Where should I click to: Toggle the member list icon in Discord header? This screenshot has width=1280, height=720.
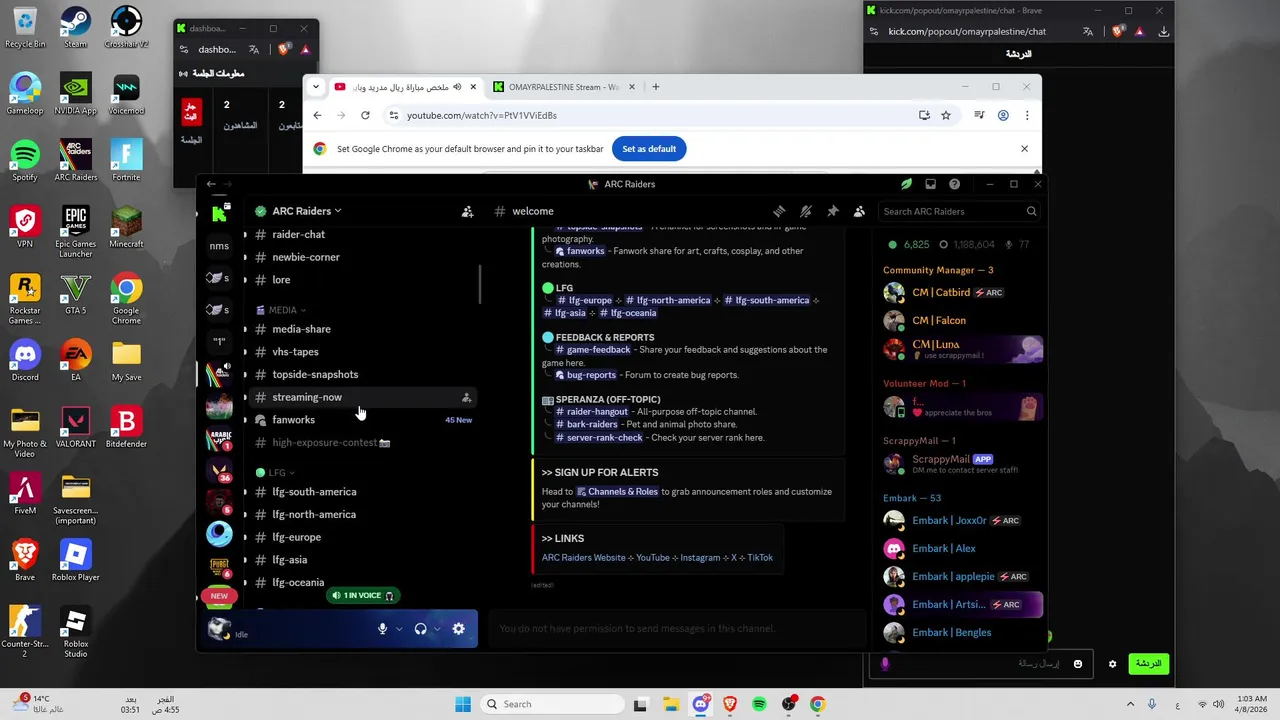click(859, 211)
